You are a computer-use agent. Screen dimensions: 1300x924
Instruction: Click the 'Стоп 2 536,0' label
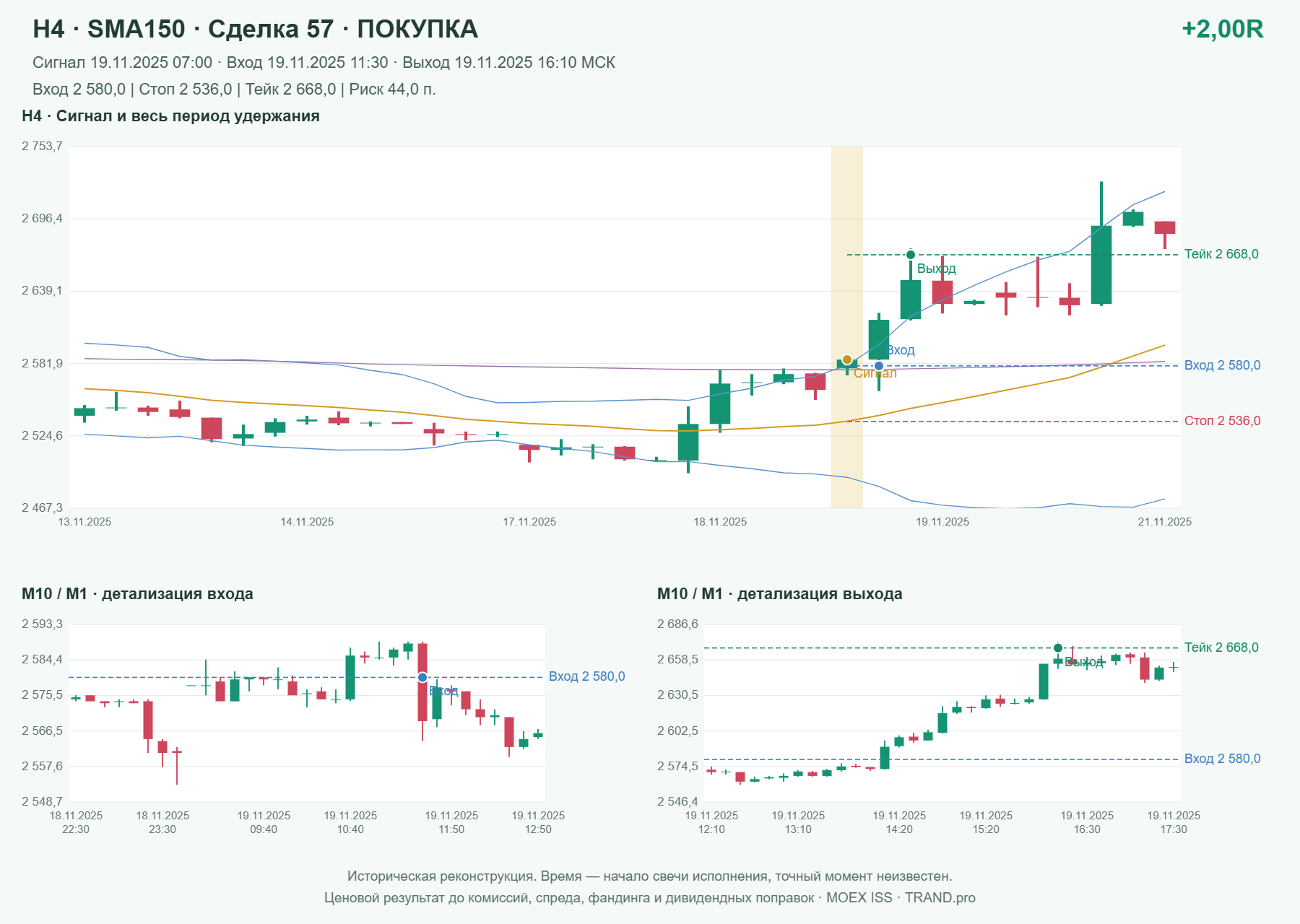pyautogui.click(x=1222, y=421)
